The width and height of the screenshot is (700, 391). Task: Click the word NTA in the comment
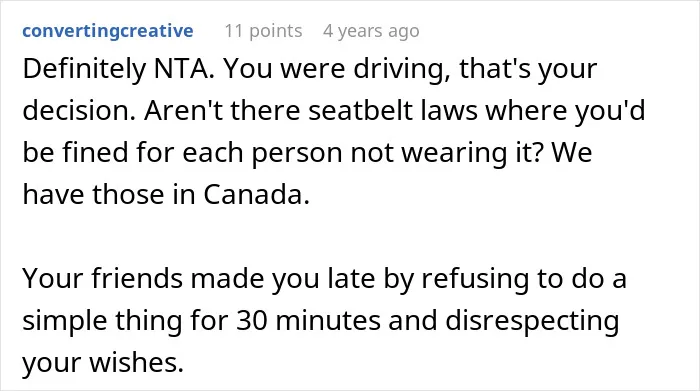[183, 69]
